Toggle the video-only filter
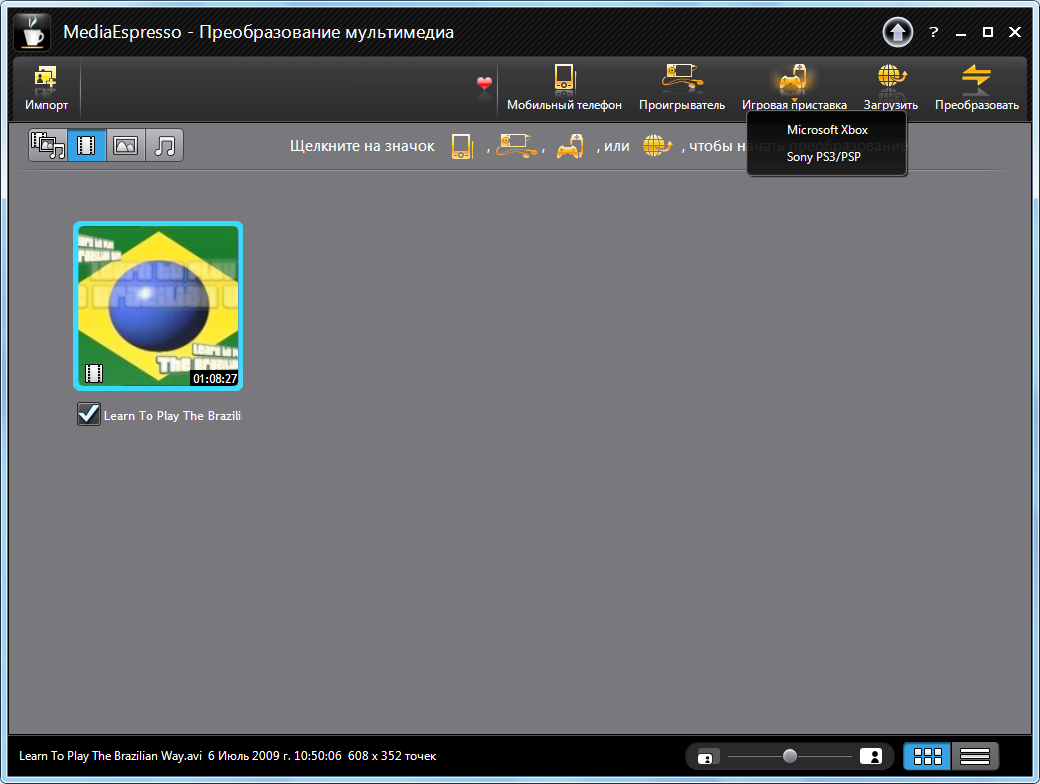This screenshot has height=784, width=1040. 87,146
